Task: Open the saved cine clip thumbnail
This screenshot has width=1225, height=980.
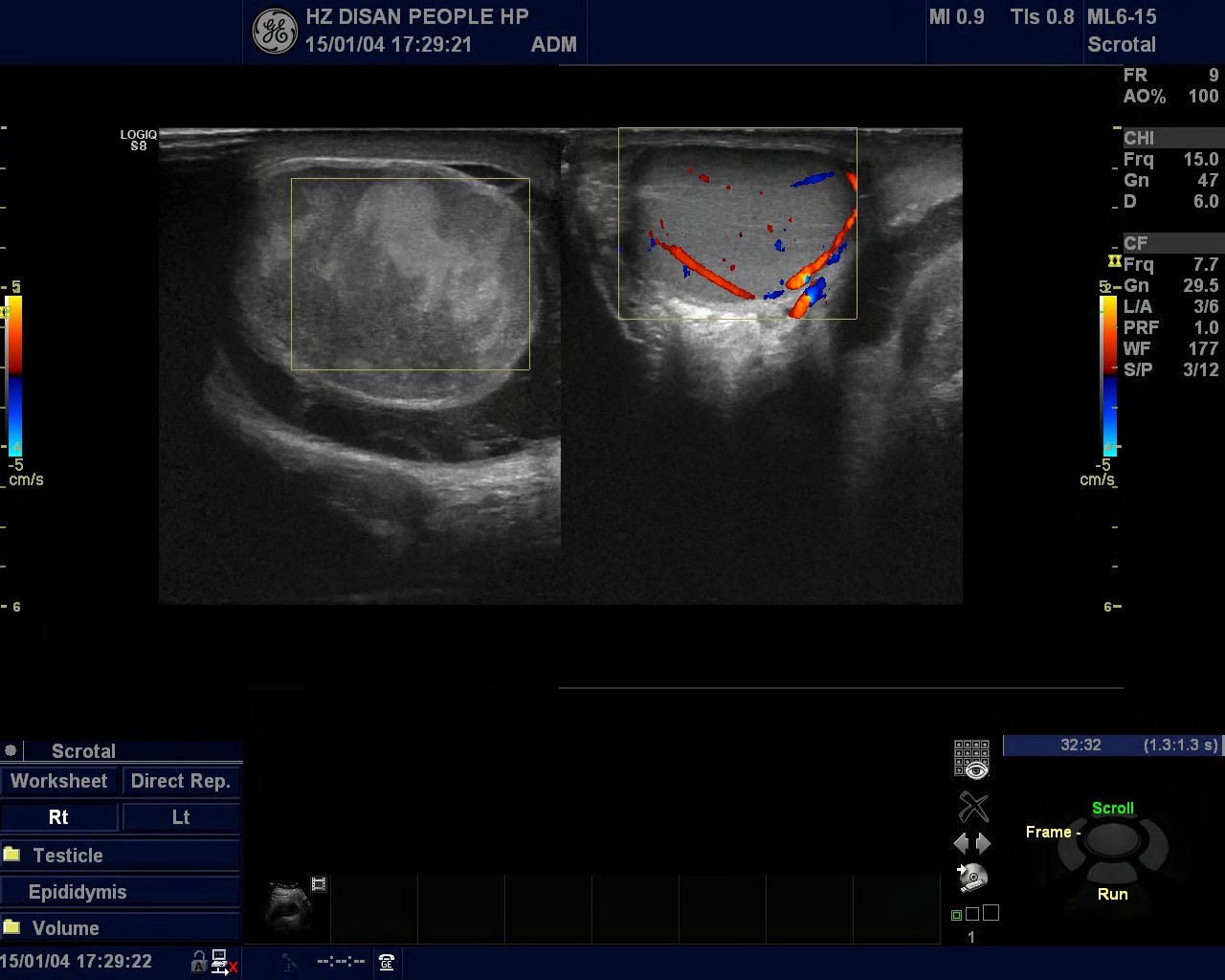Action: tap(288, 906)
